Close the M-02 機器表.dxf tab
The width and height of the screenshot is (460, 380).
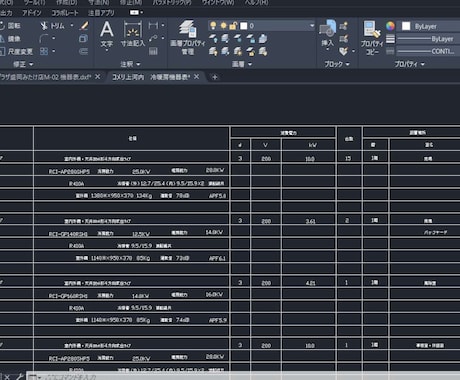click(98, 77)
